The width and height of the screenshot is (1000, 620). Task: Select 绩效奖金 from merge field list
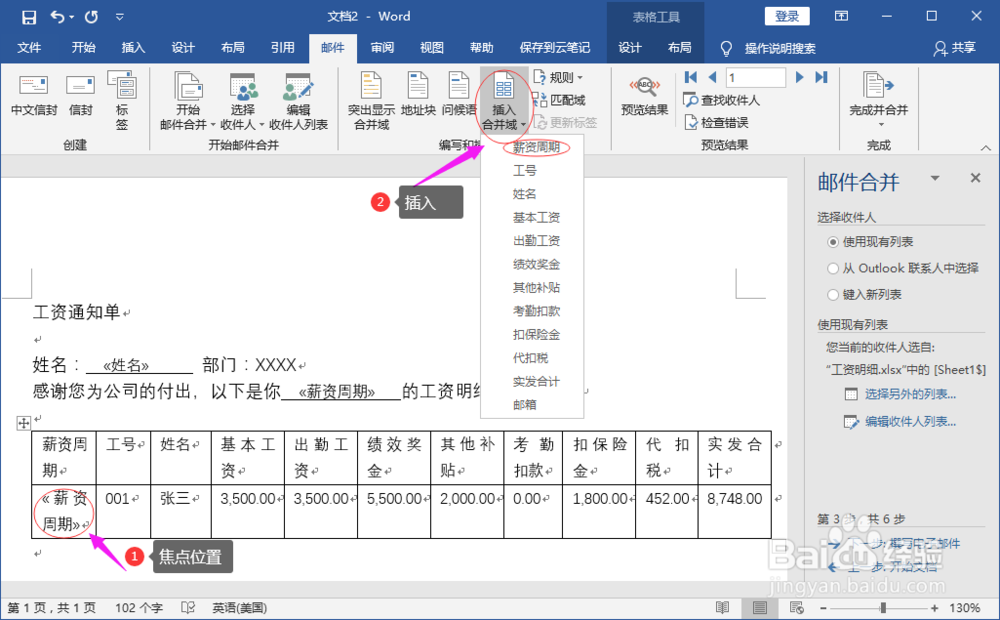tap(536, 264)
